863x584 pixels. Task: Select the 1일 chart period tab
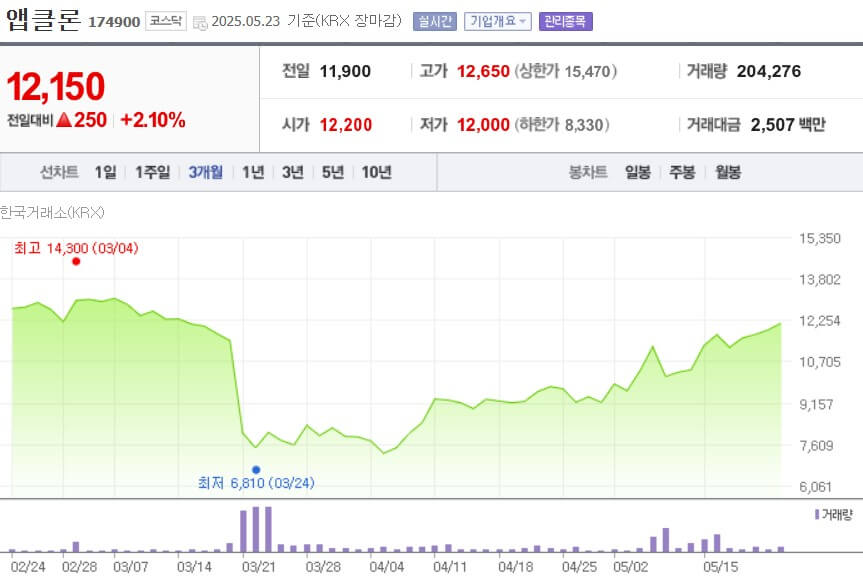click(104, 171)
